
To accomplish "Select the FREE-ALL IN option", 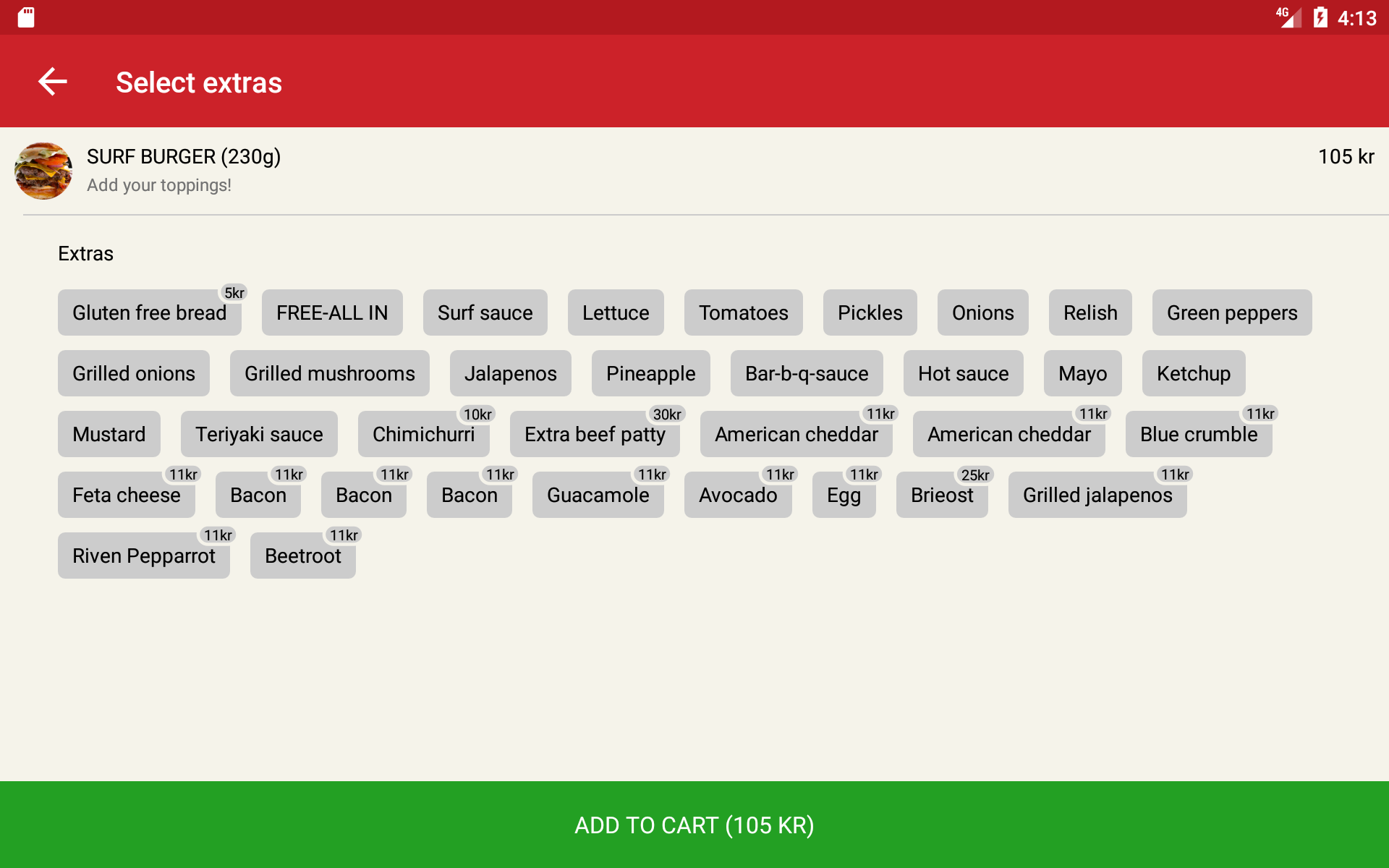I will (332, 312).
